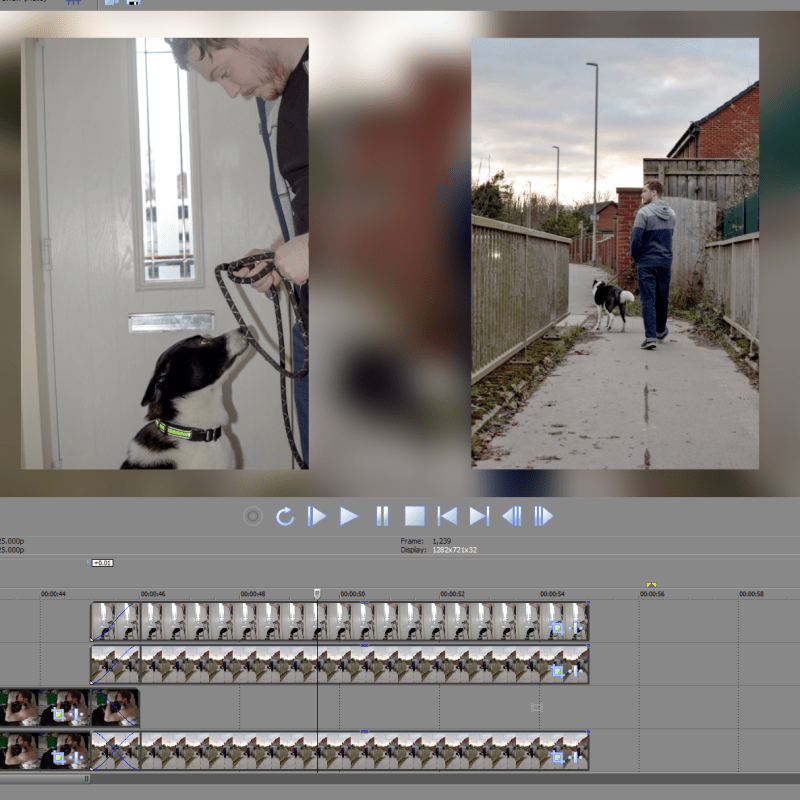
Task: Click ruler time 00:00:52
Action: [x=452, y=594]
